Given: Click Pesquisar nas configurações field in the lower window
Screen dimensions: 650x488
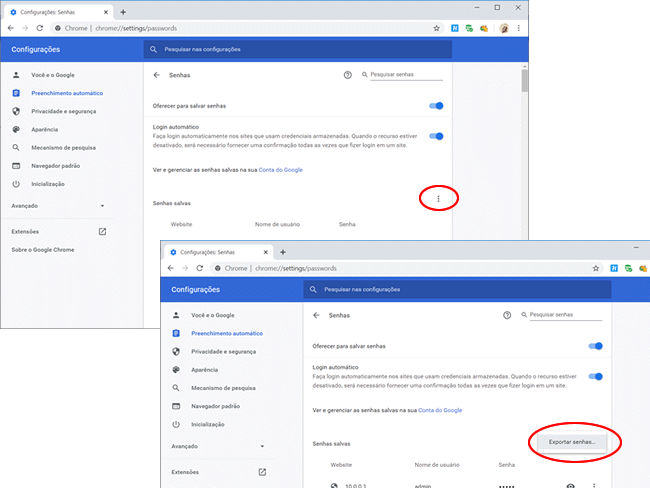Looking at the screenshot, I should 457,289.
